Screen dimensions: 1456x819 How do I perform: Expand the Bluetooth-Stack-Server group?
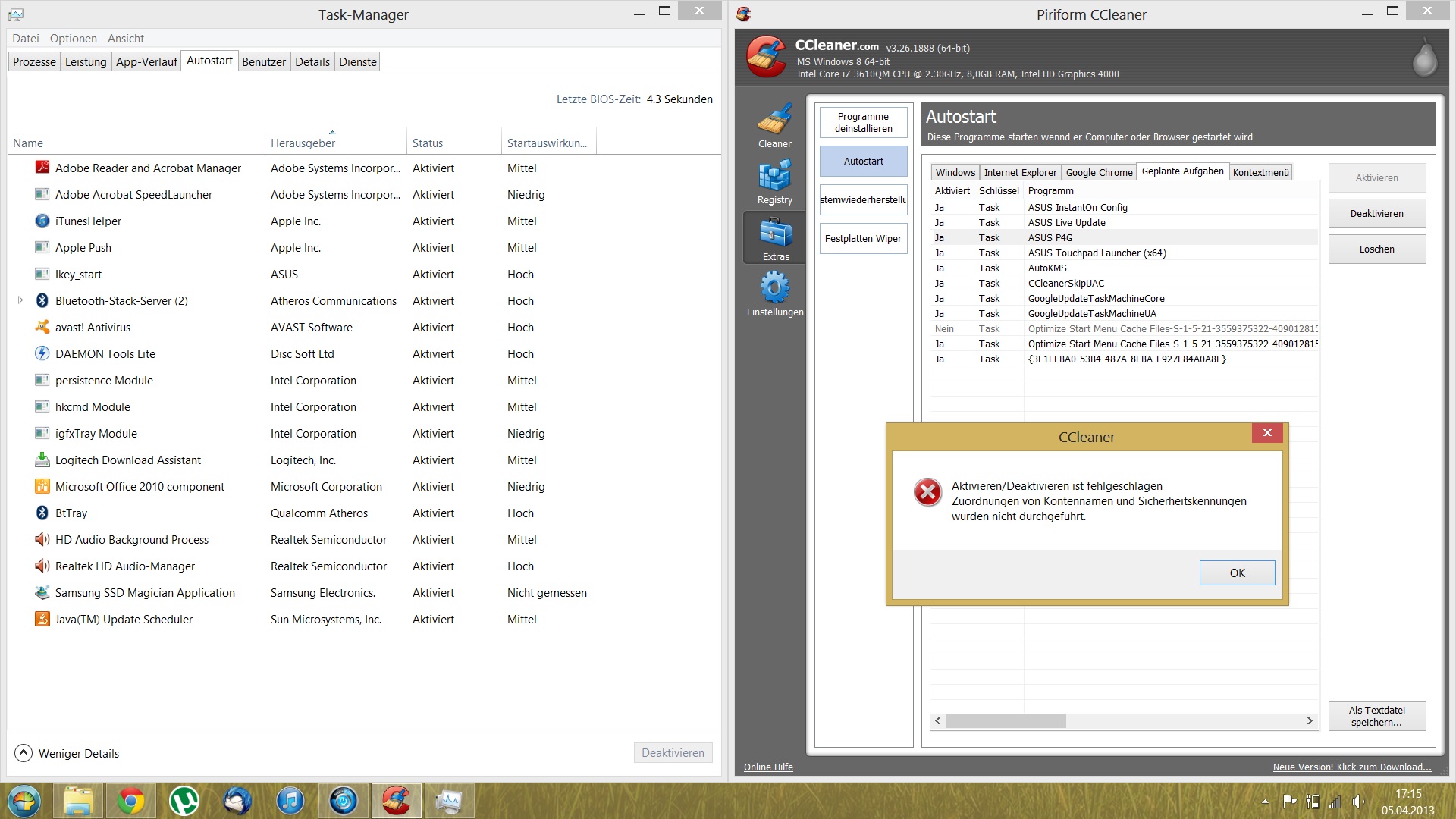(20, 300)
